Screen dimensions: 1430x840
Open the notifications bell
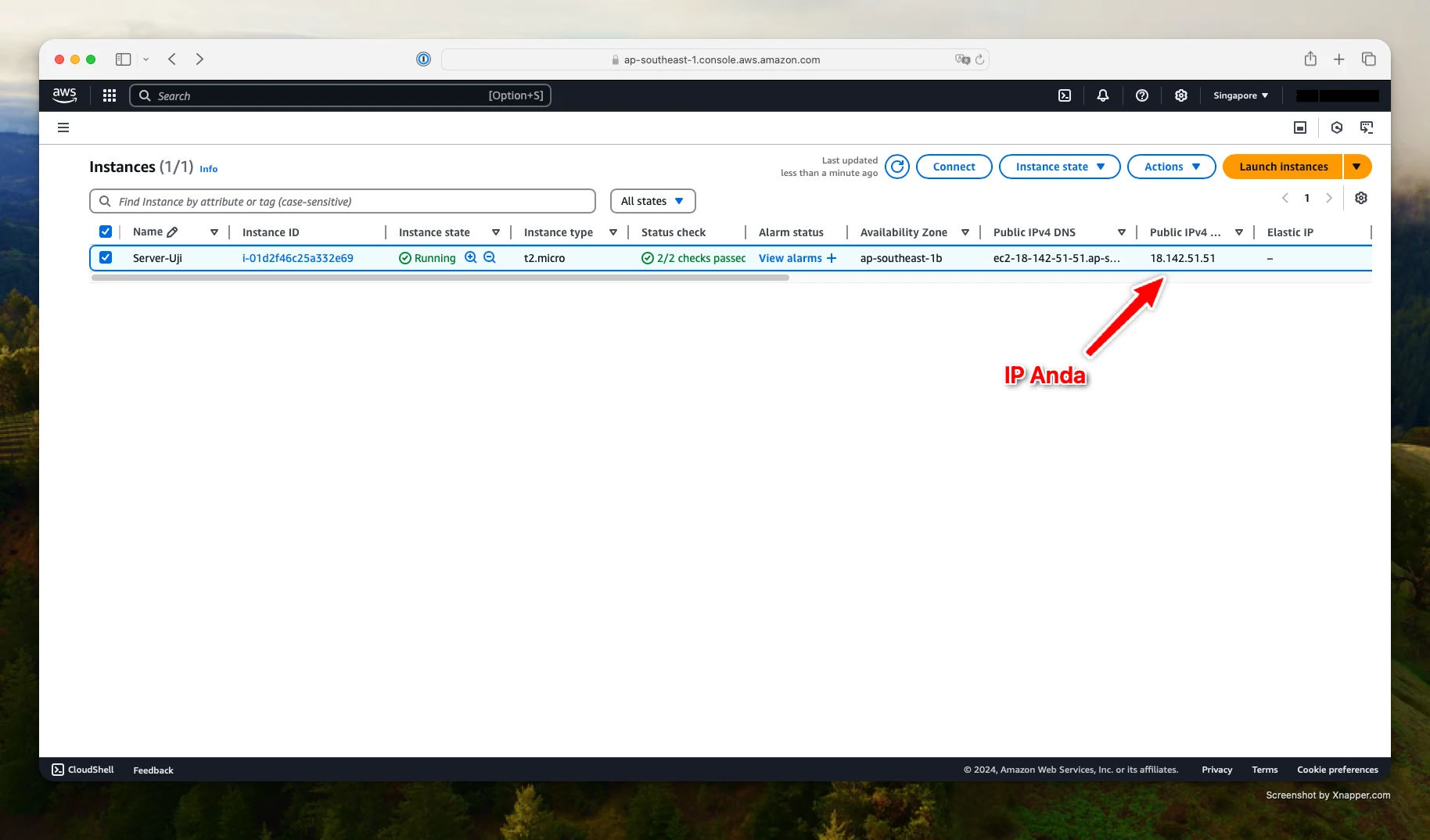pos(1103,95)
